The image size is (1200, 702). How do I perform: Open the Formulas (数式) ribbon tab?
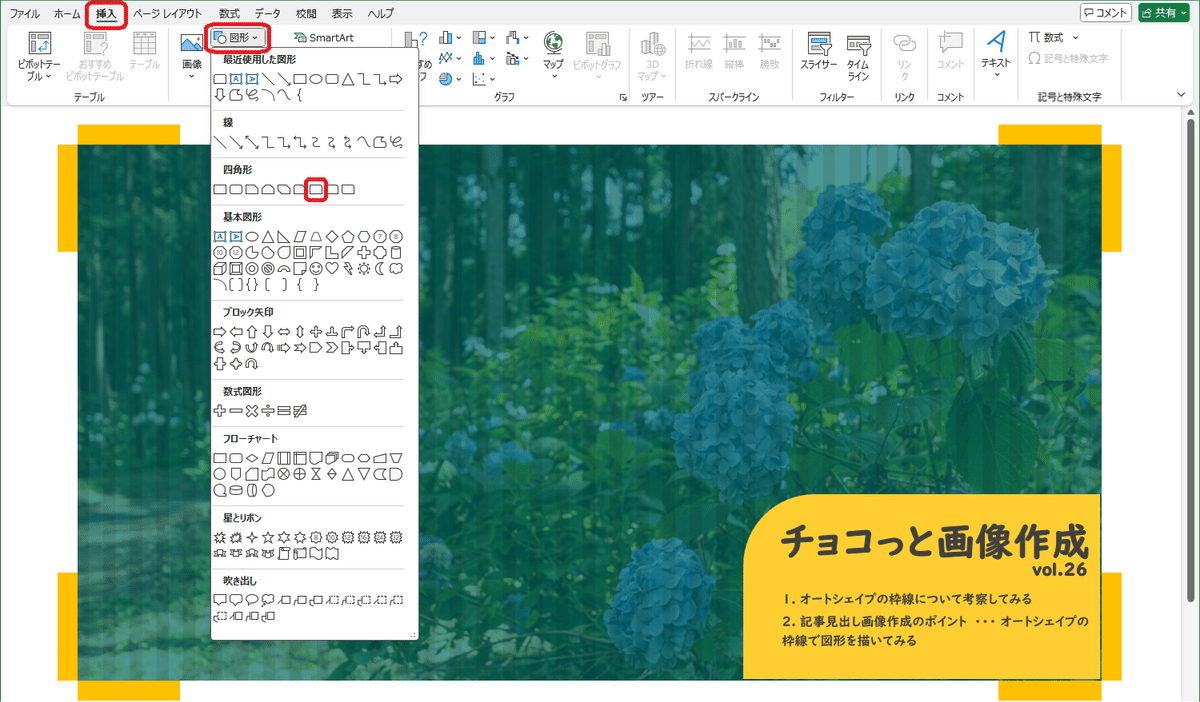tap(229, 14)
